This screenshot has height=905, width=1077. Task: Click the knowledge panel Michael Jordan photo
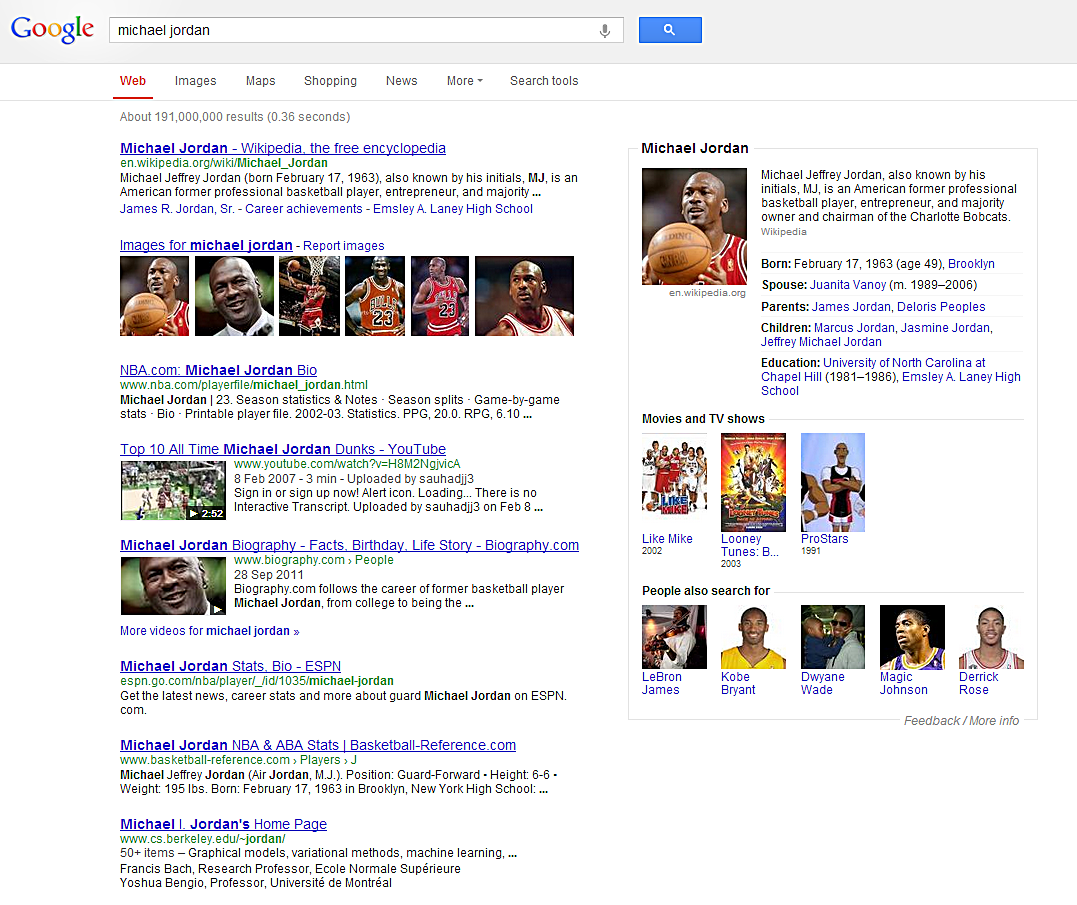pyautogui.click(x=694, y=227)
